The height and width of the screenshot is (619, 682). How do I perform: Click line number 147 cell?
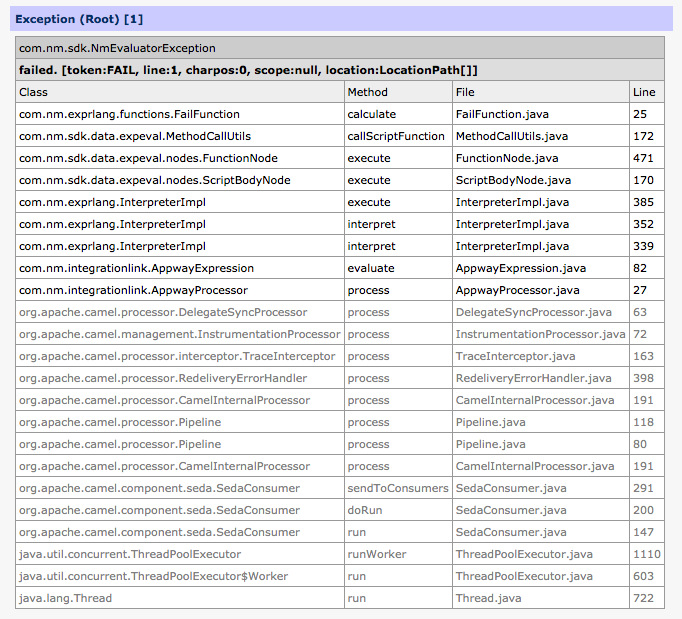coord(647,532)
